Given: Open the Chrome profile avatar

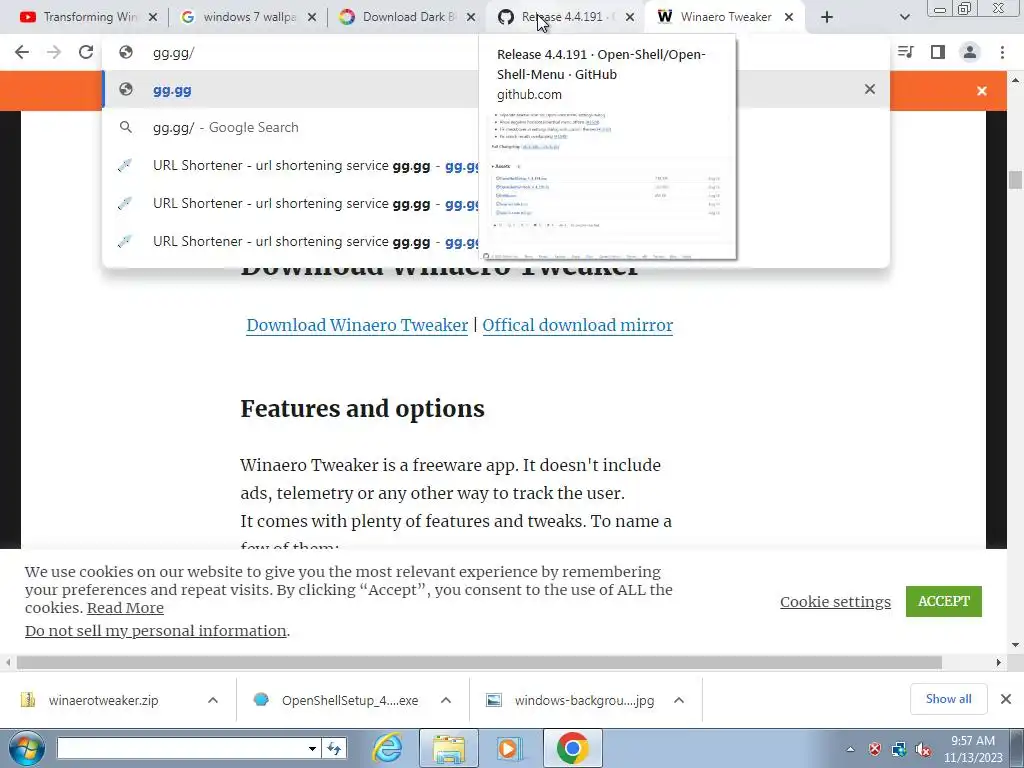Looking at the screenshot, I should [970, 52].
